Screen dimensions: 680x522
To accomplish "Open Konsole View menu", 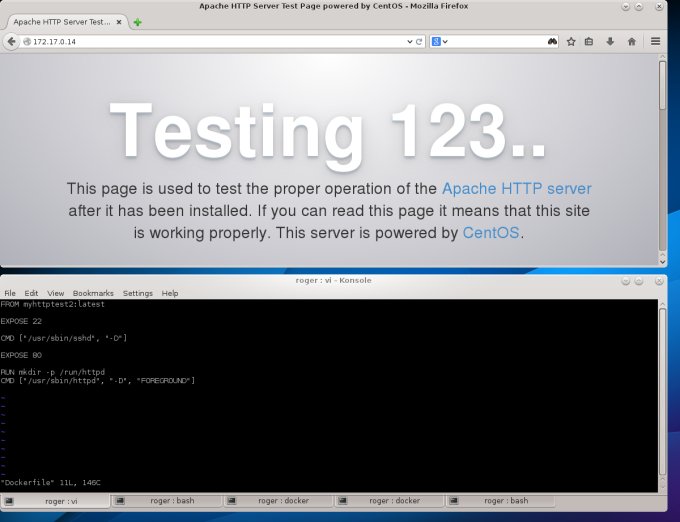I will [x=56, y=294].
